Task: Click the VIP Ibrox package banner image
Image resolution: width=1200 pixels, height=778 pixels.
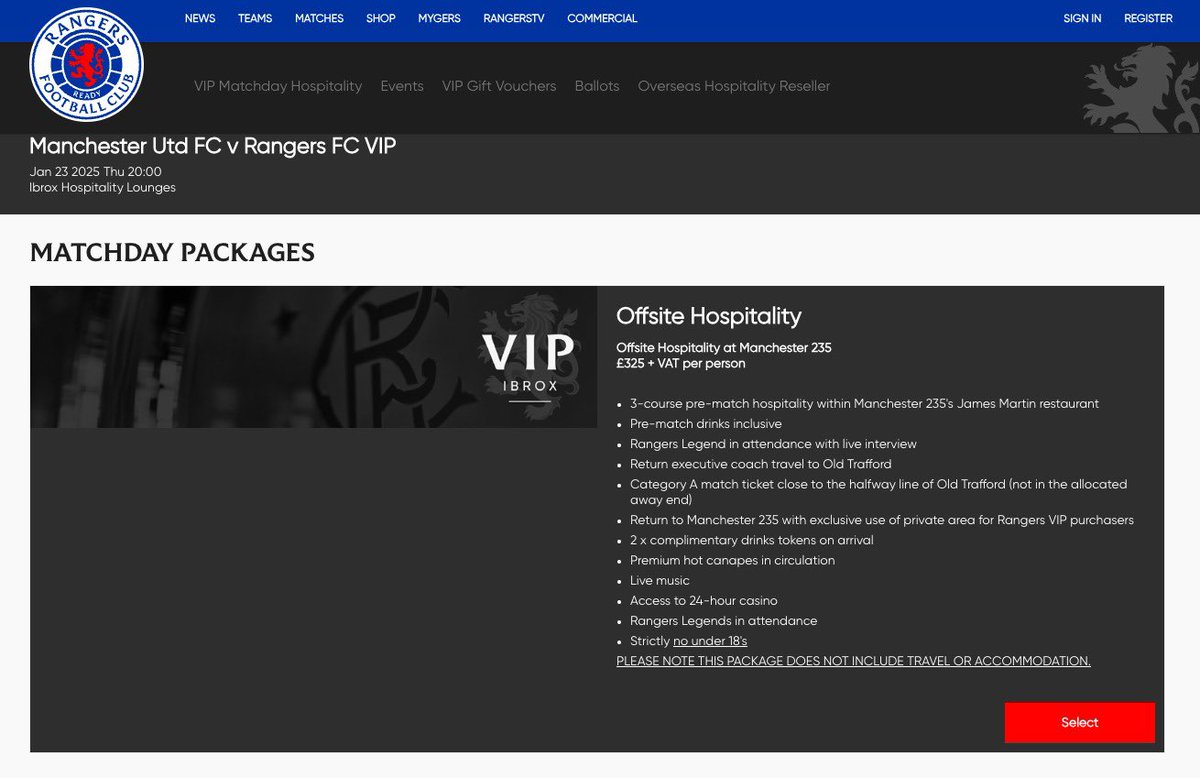Action: 314,357
